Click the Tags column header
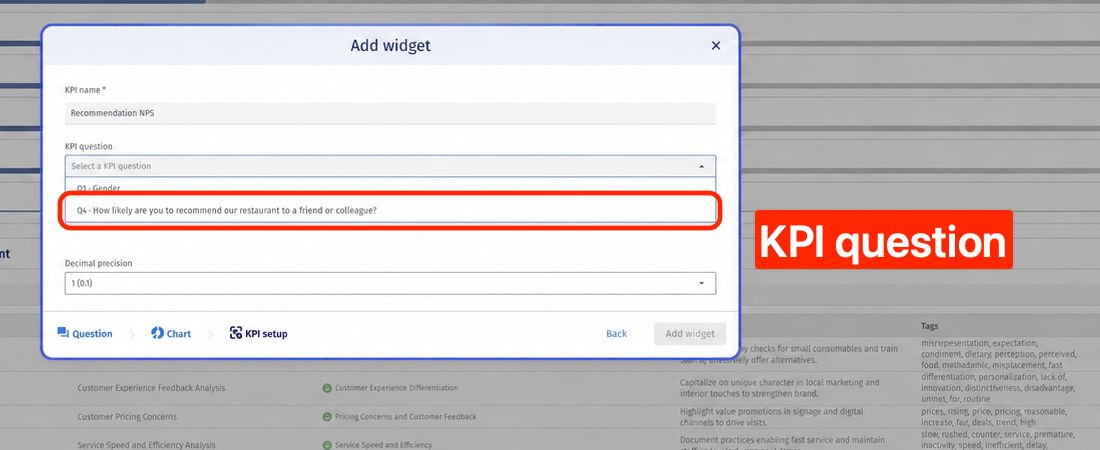1100x450 pixels. 931,326
